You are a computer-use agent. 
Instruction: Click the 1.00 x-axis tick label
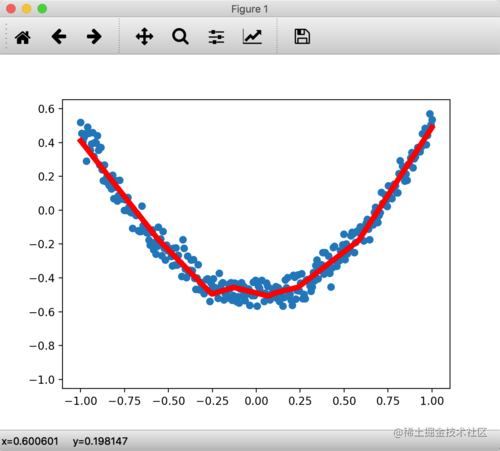point(432,401)
